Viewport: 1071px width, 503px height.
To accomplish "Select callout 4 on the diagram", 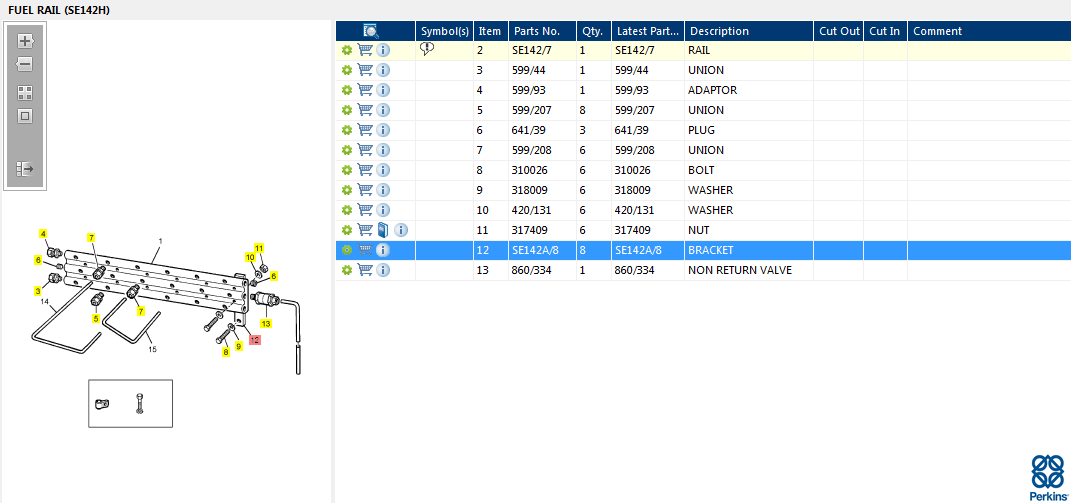I will [44, 234].
